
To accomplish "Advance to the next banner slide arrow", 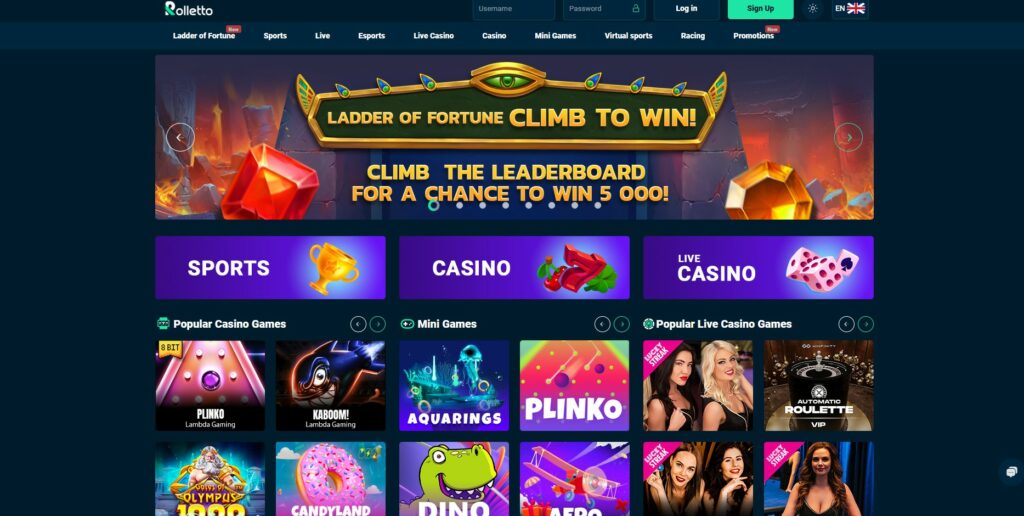I will [x=848, y=137].
